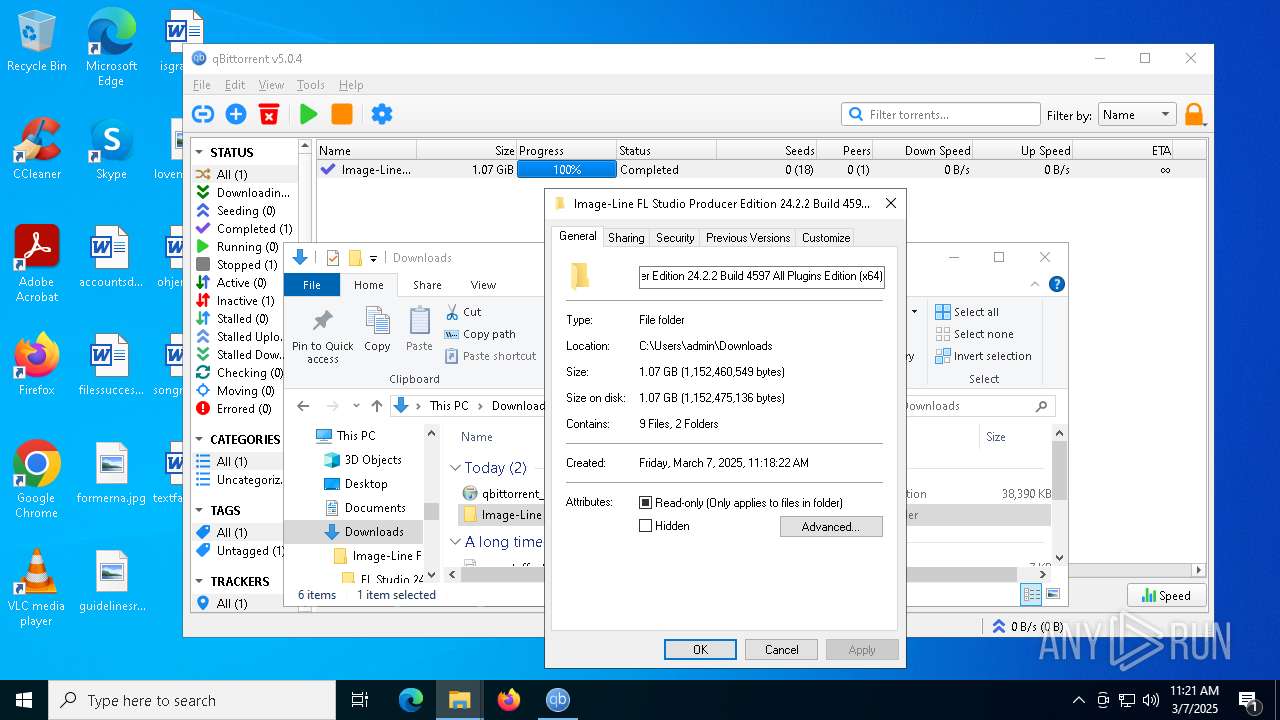Click the green Start torrents play icon

point(309,114)
